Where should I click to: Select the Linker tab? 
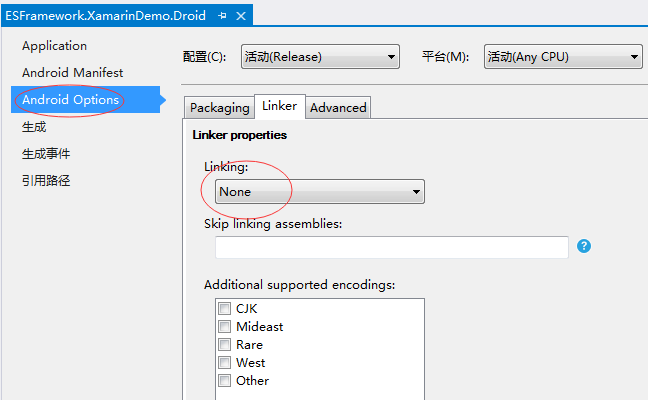pyautogui.click(x=280, y=106)
